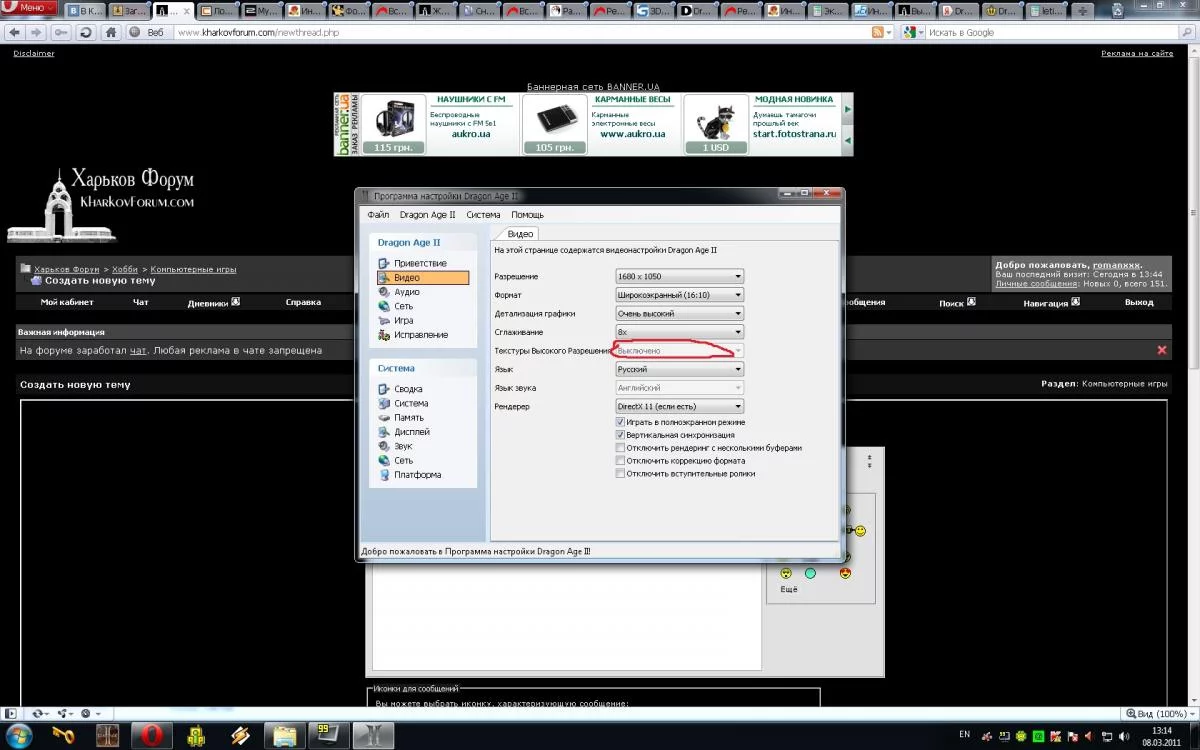Click Выход to log out
This screenshot has width=1200, height=750.
point(1139,302)
